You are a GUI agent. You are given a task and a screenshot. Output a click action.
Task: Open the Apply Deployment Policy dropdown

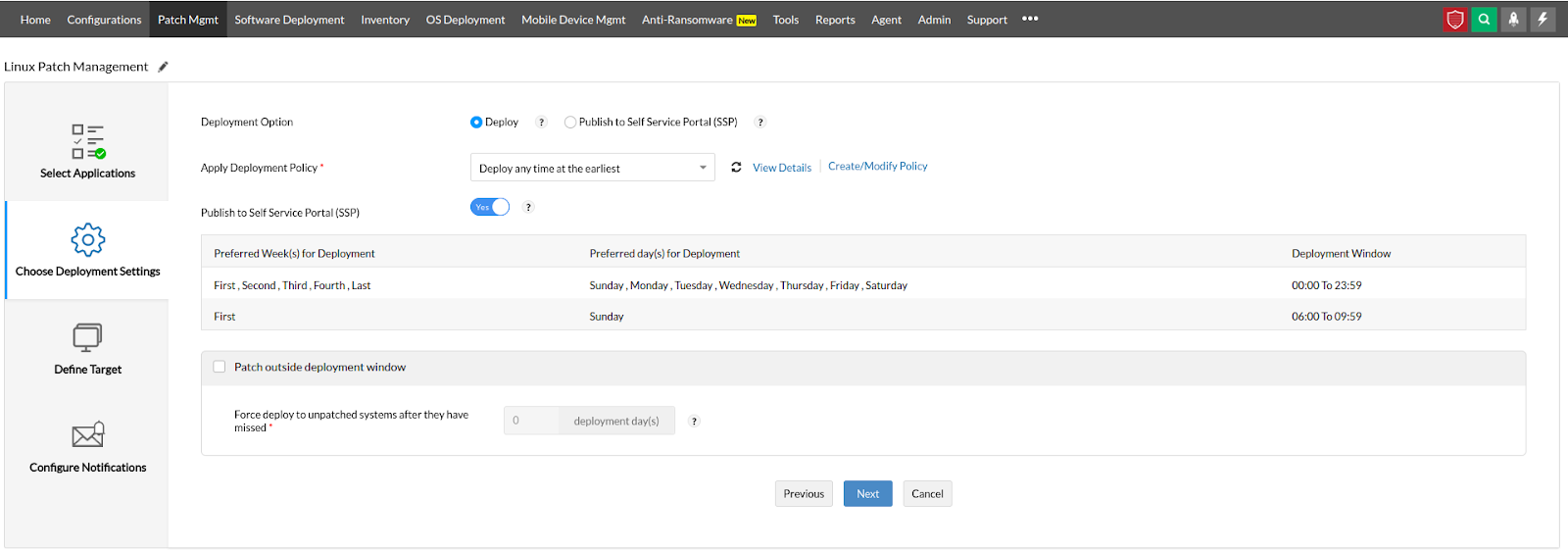pos(593,168)
